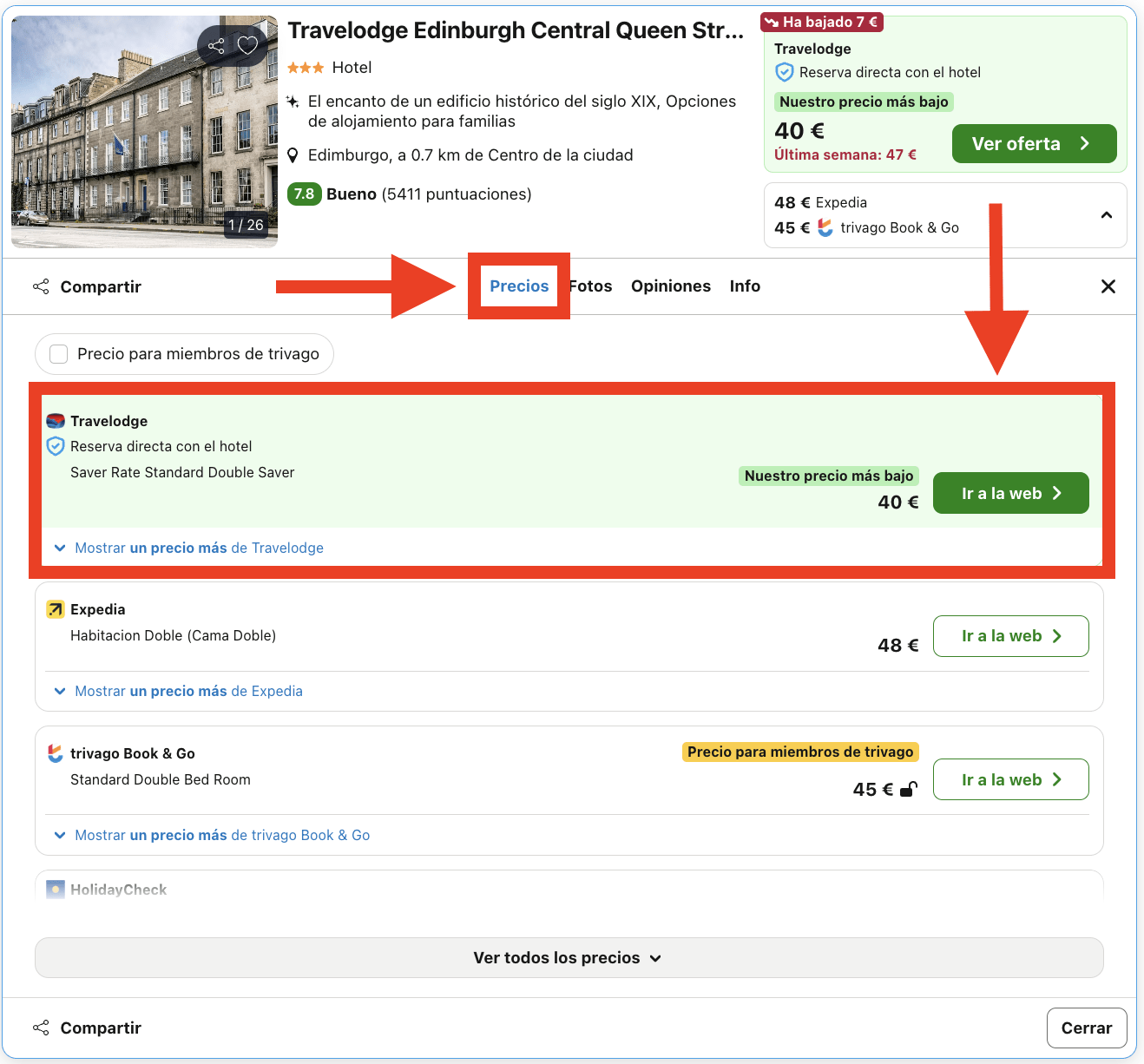Click the Expedia logo icon

point(56,608)
